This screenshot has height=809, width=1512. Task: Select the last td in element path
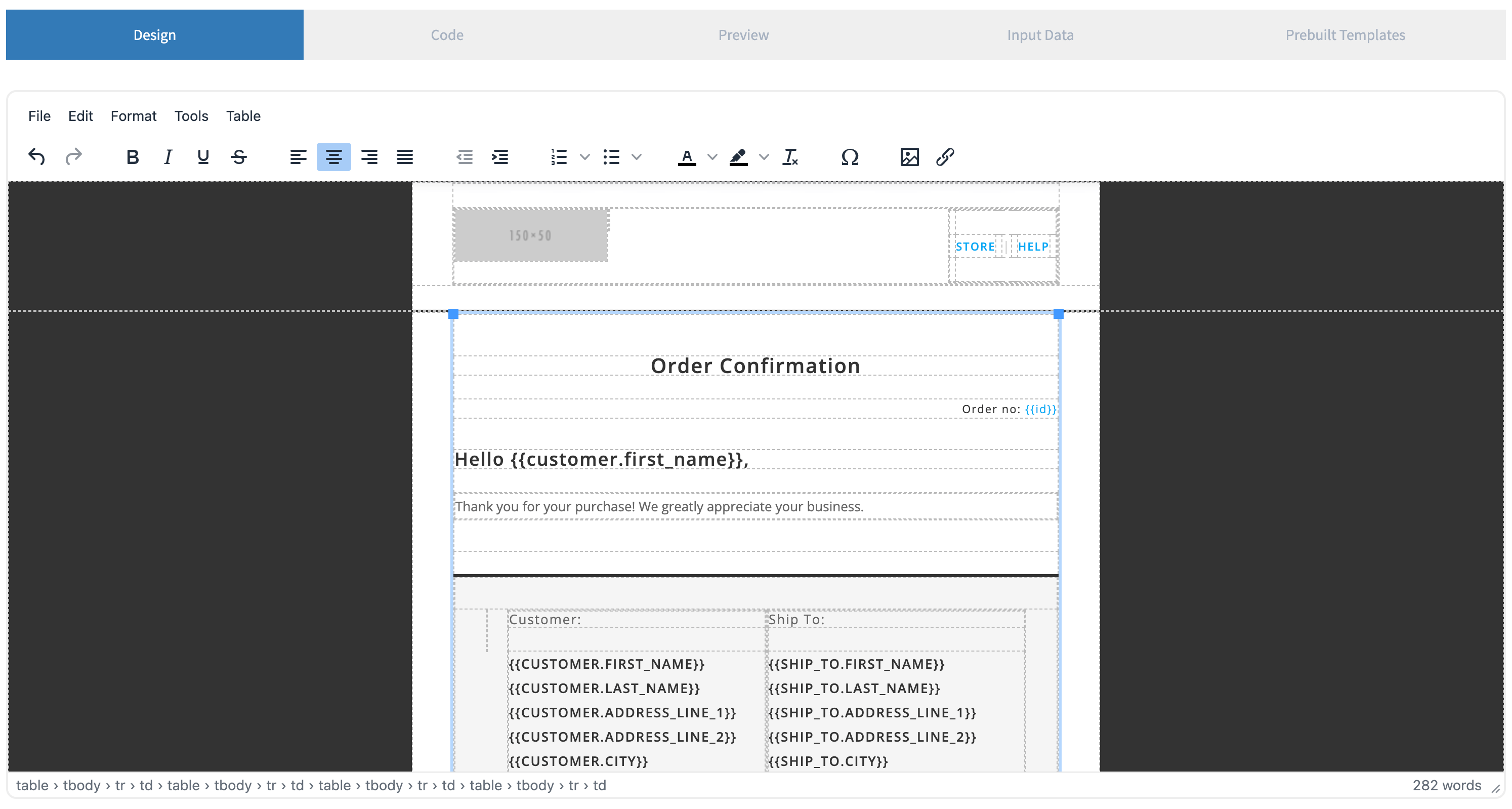click(x=599, y=785)
